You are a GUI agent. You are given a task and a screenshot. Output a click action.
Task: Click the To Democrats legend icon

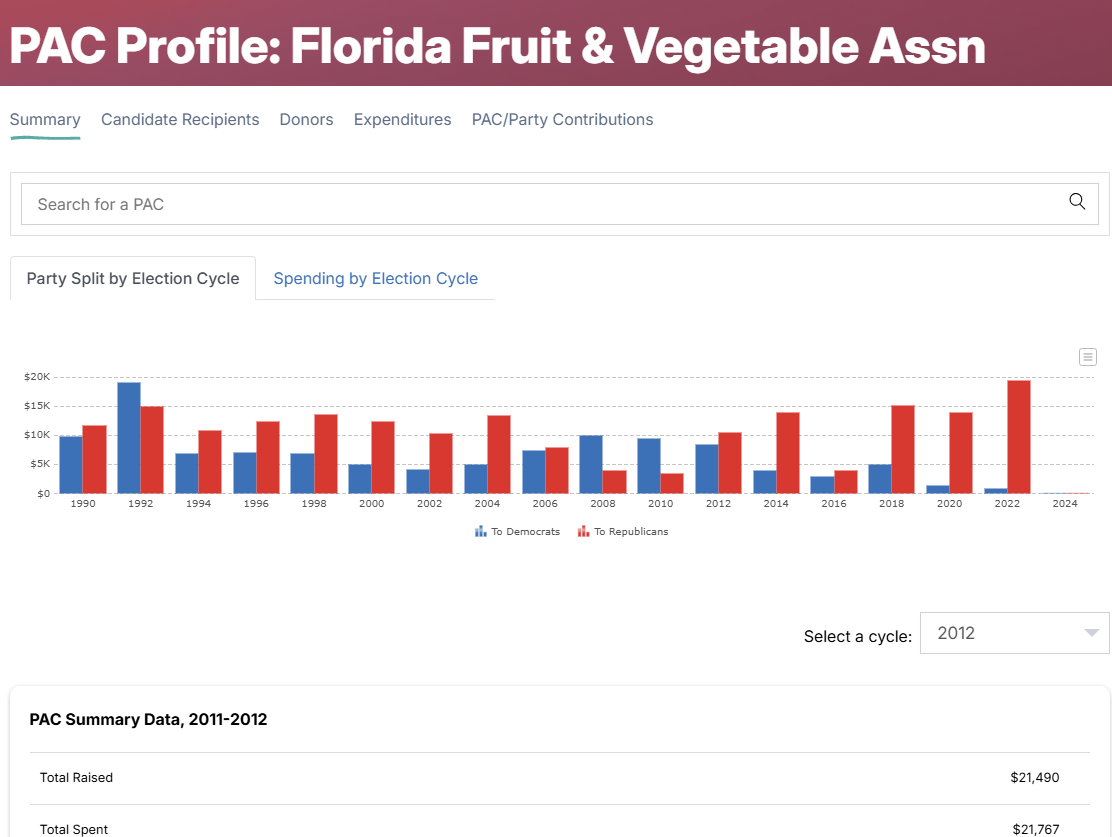481,532
